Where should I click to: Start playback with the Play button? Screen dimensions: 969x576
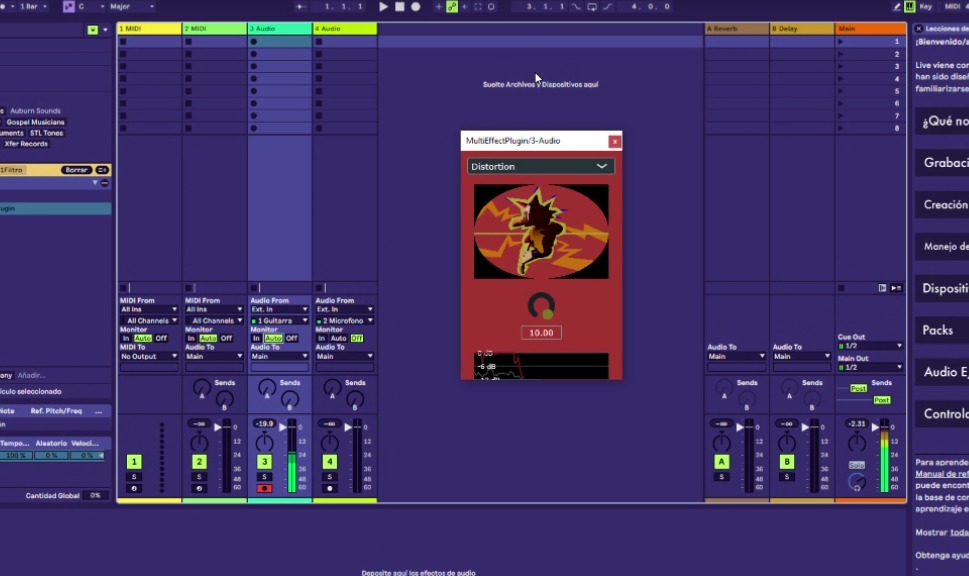(x=385, y=6)
